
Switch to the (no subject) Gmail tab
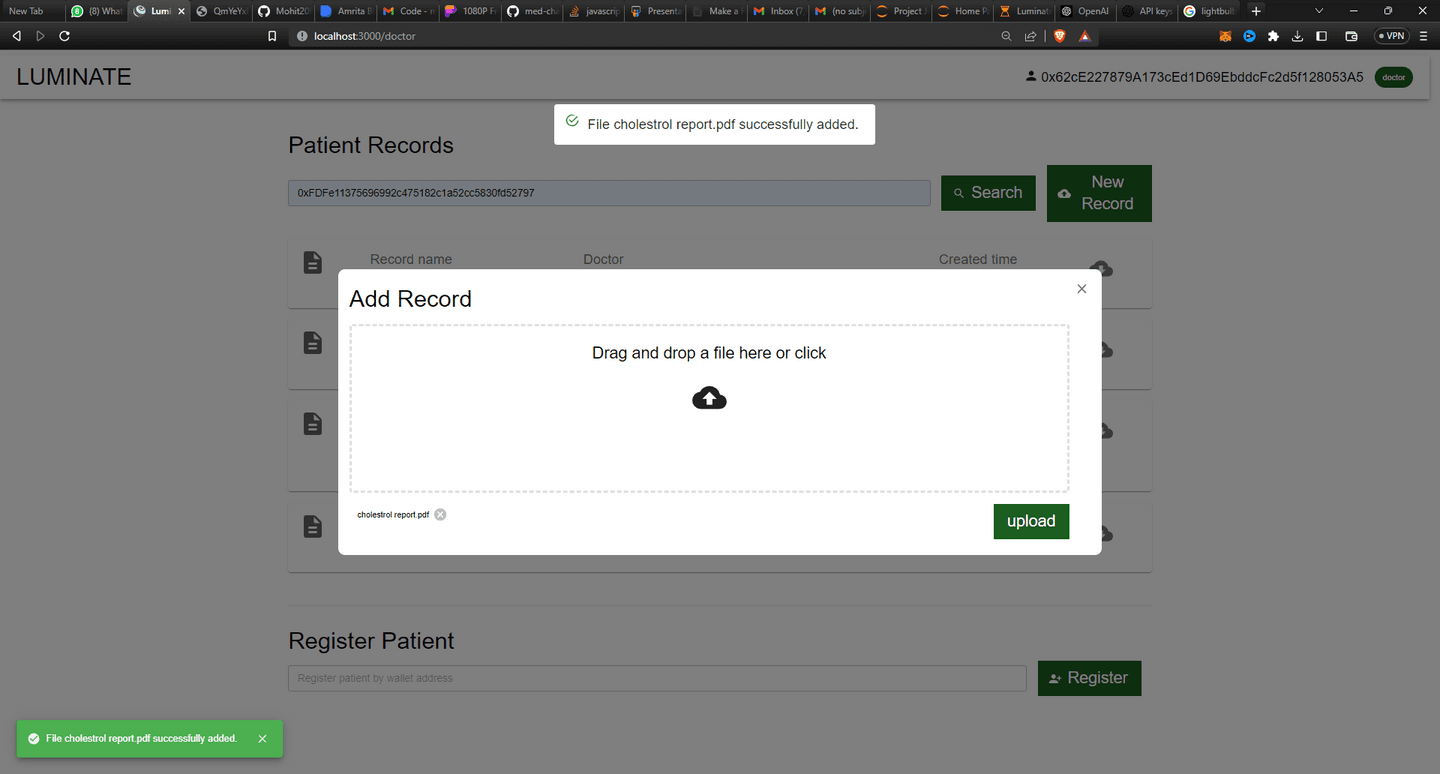pos(841,11)
